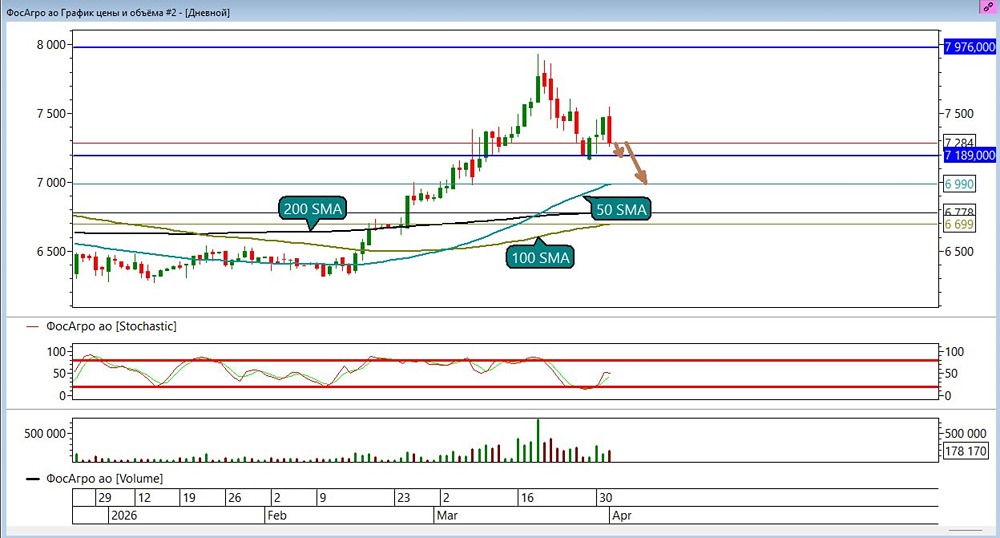Click the highest green candlestick near 7 900
The height and width of the screenshot is (538, 1000).
538,78
